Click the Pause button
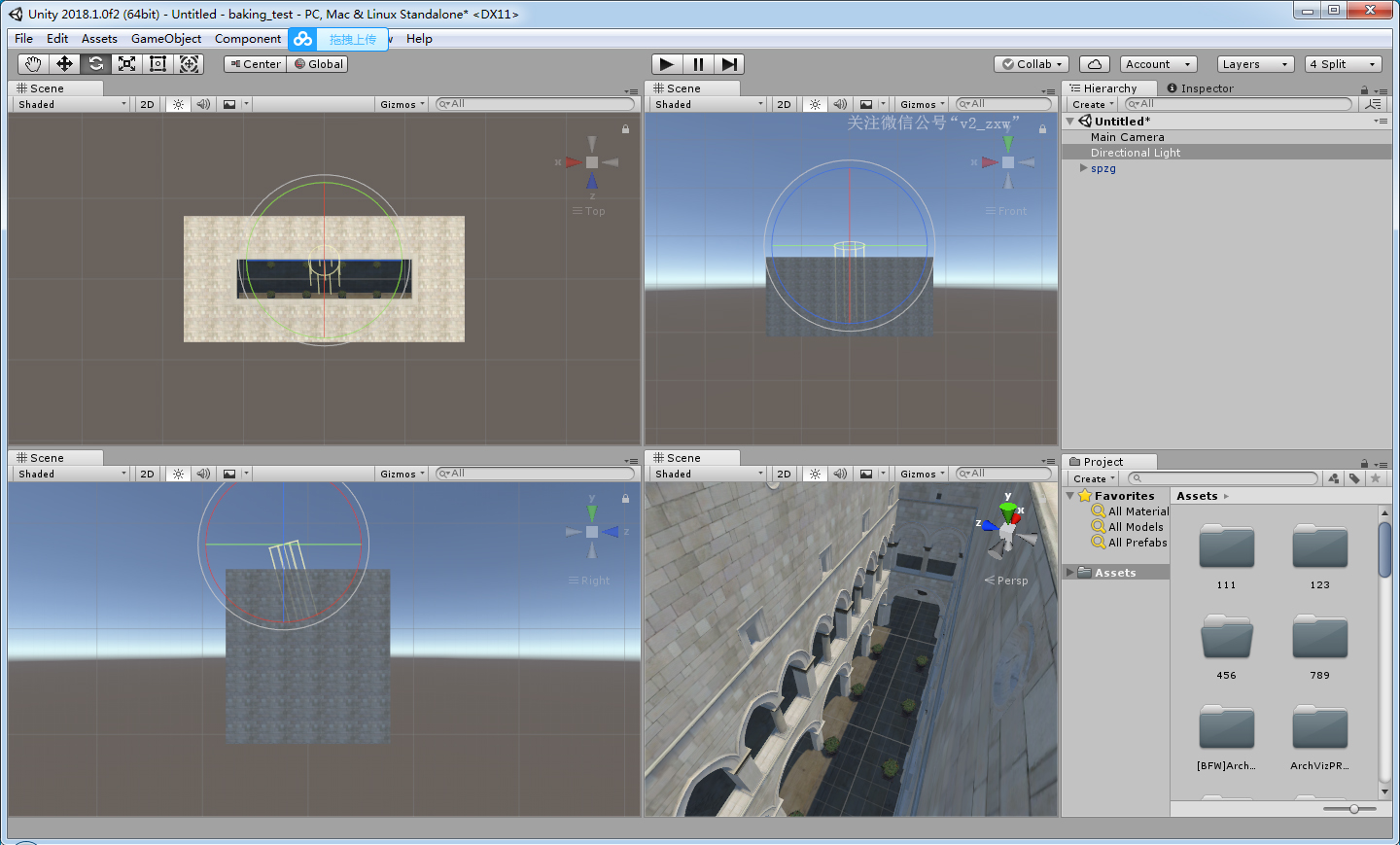The image size is (1400, 845). (698, 64)
